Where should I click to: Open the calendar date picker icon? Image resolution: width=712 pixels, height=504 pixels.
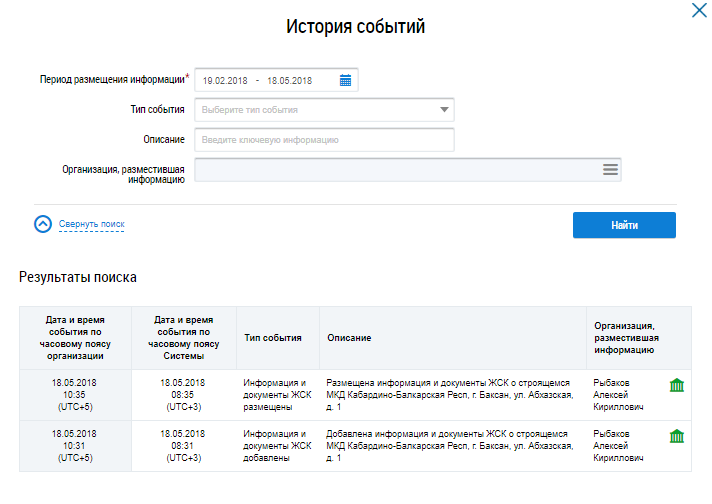[x=345, y=80]
